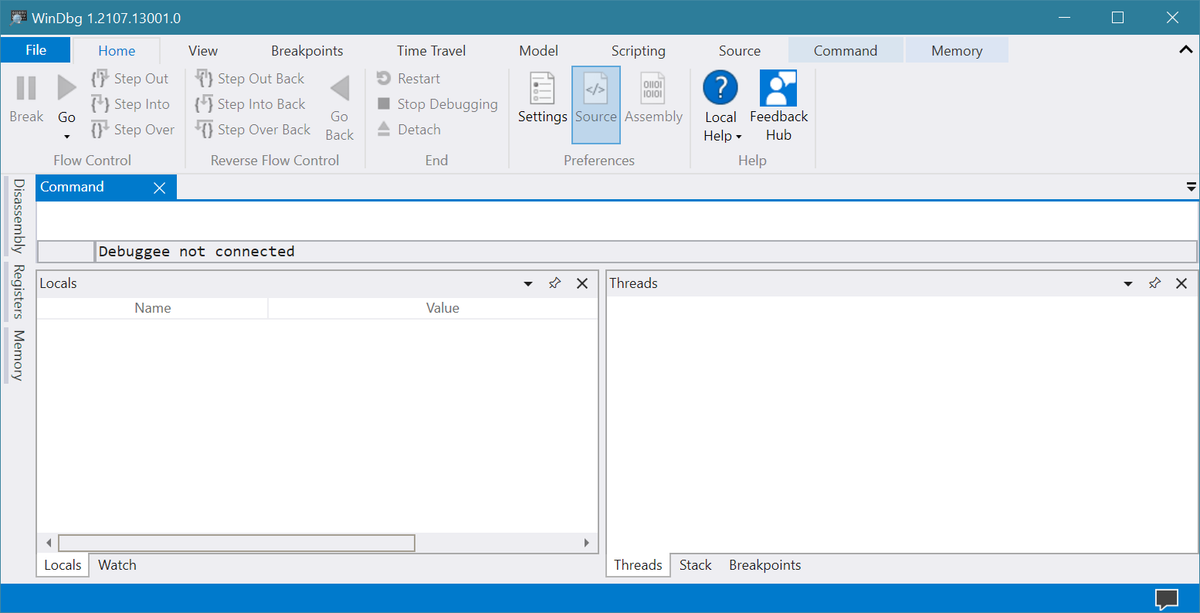Viewport: 1200px width, 613px height.
Task: Click Locals horizontal scrollbar left arrow
Action: [48, 543]
